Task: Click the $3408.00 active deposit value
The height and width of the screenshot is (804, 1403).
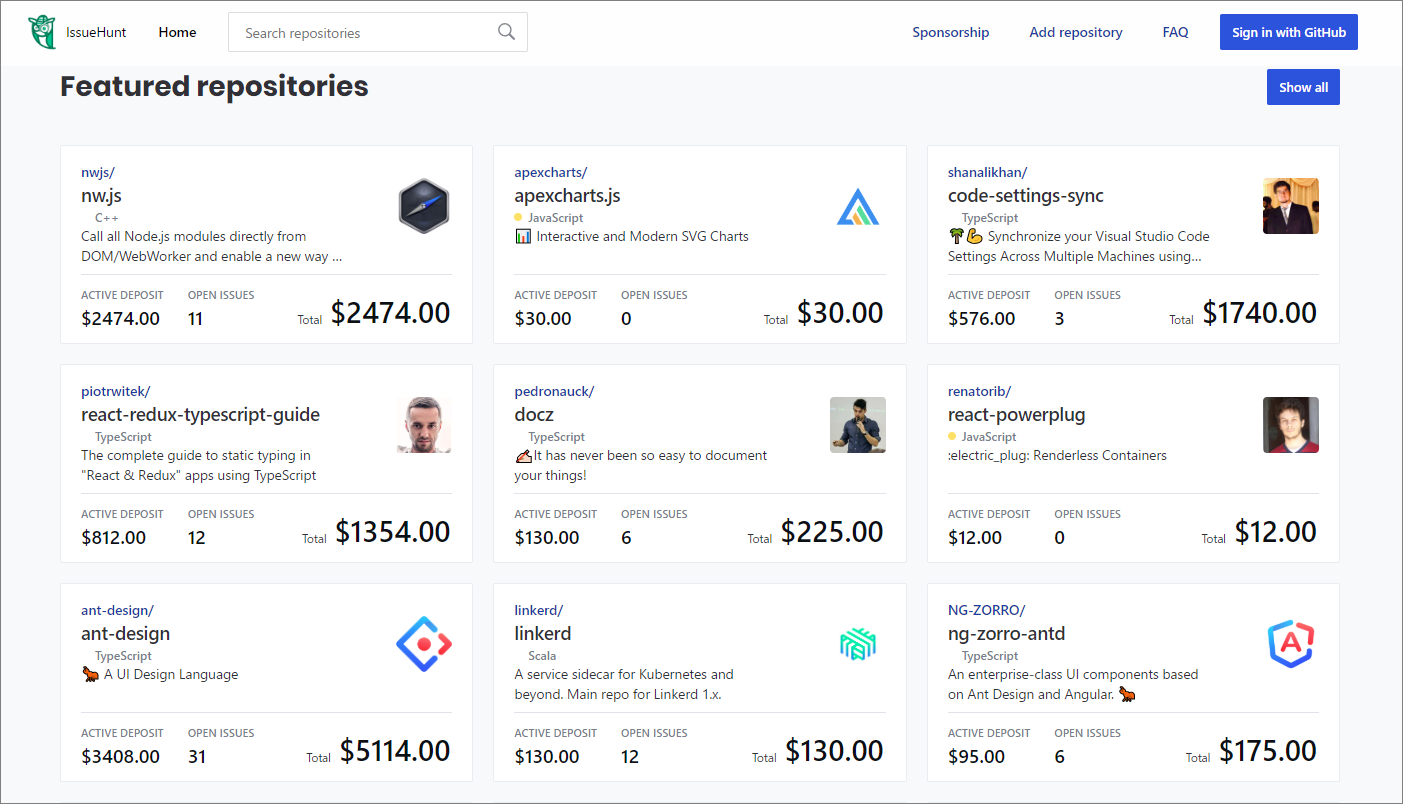Action: click(x=120, y=756)
